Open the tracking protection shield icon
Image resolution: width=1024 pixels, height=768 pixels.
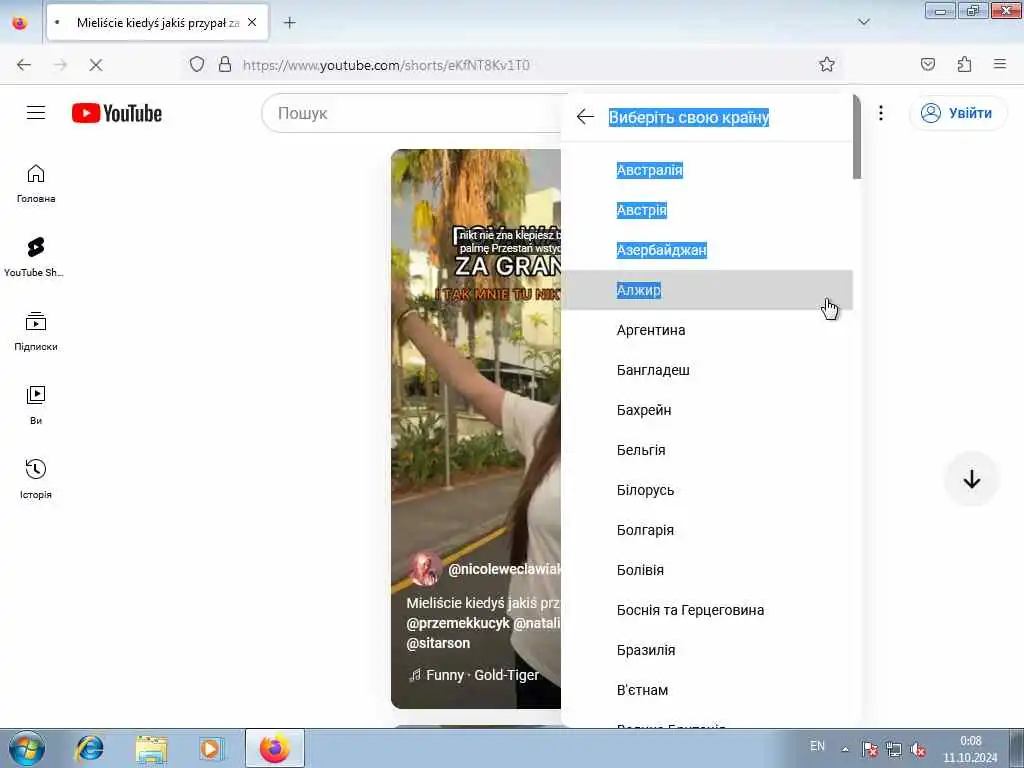(197, 65)
